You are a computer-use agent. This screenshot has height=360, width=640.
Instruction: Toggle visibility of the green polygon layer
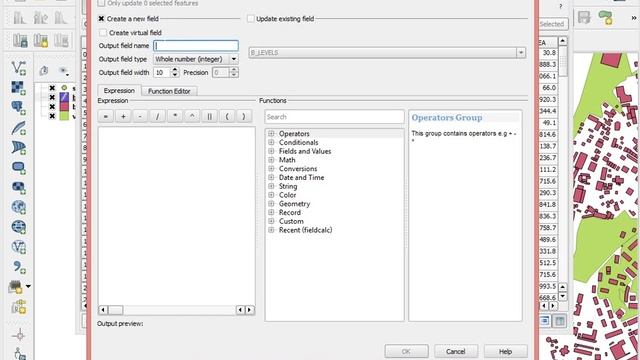coord(52,116)
